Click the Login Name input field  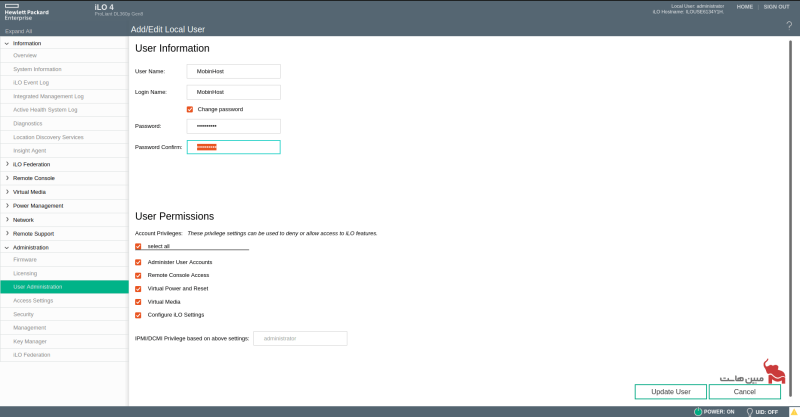(234, 92)
